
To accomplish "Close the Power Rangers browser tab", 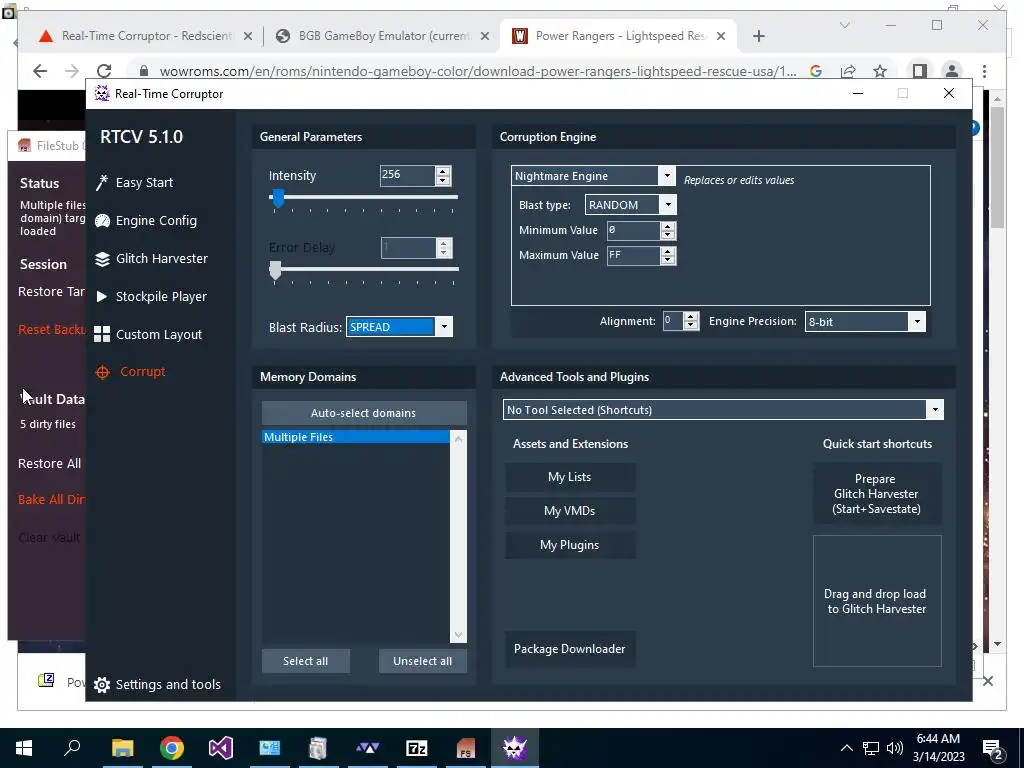I will pos(720,37).
